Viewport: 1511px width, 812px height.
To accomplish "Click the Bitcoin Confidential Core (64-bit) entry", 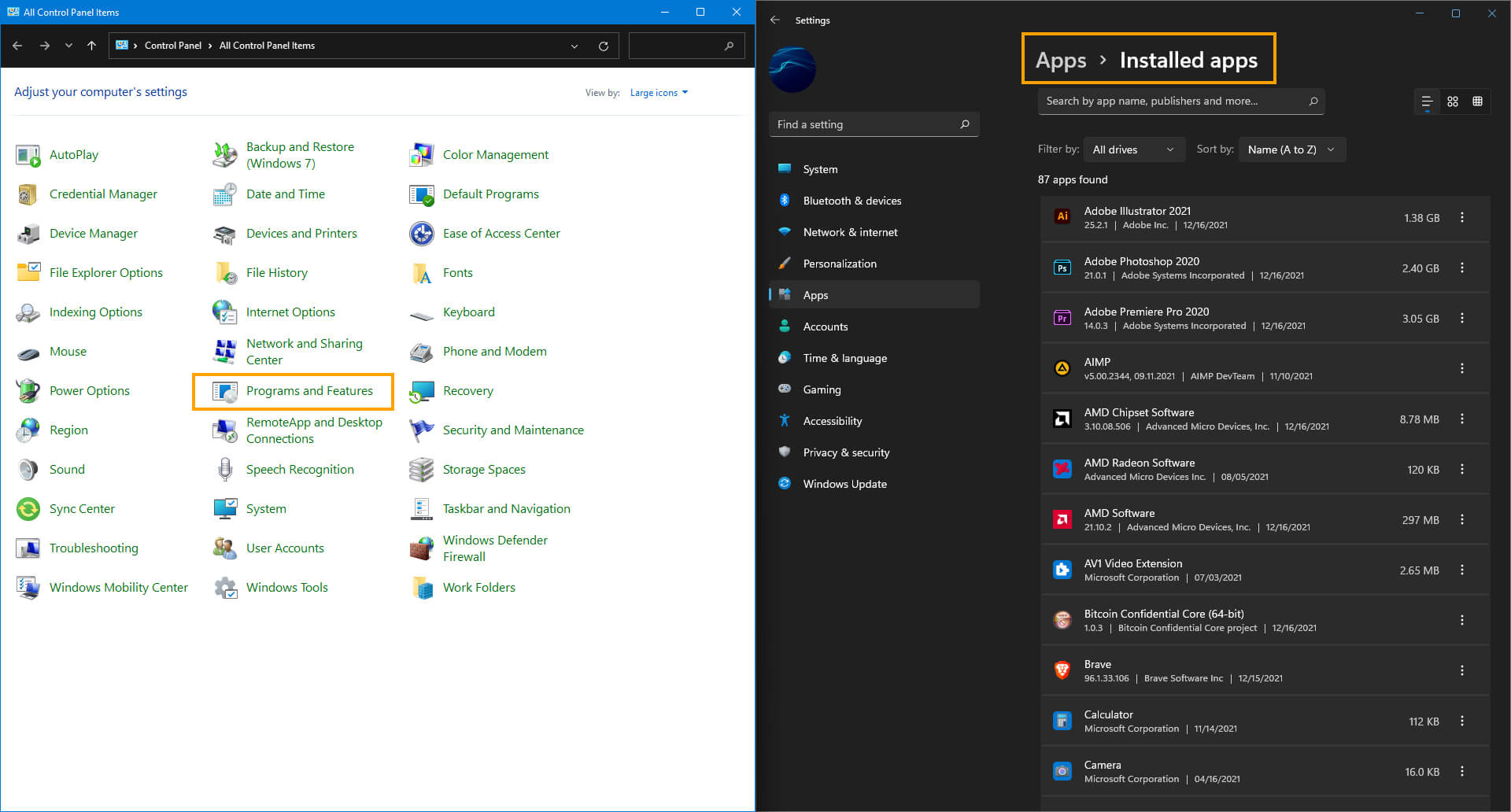I will pyautogui.click(x=1265, y=620).
